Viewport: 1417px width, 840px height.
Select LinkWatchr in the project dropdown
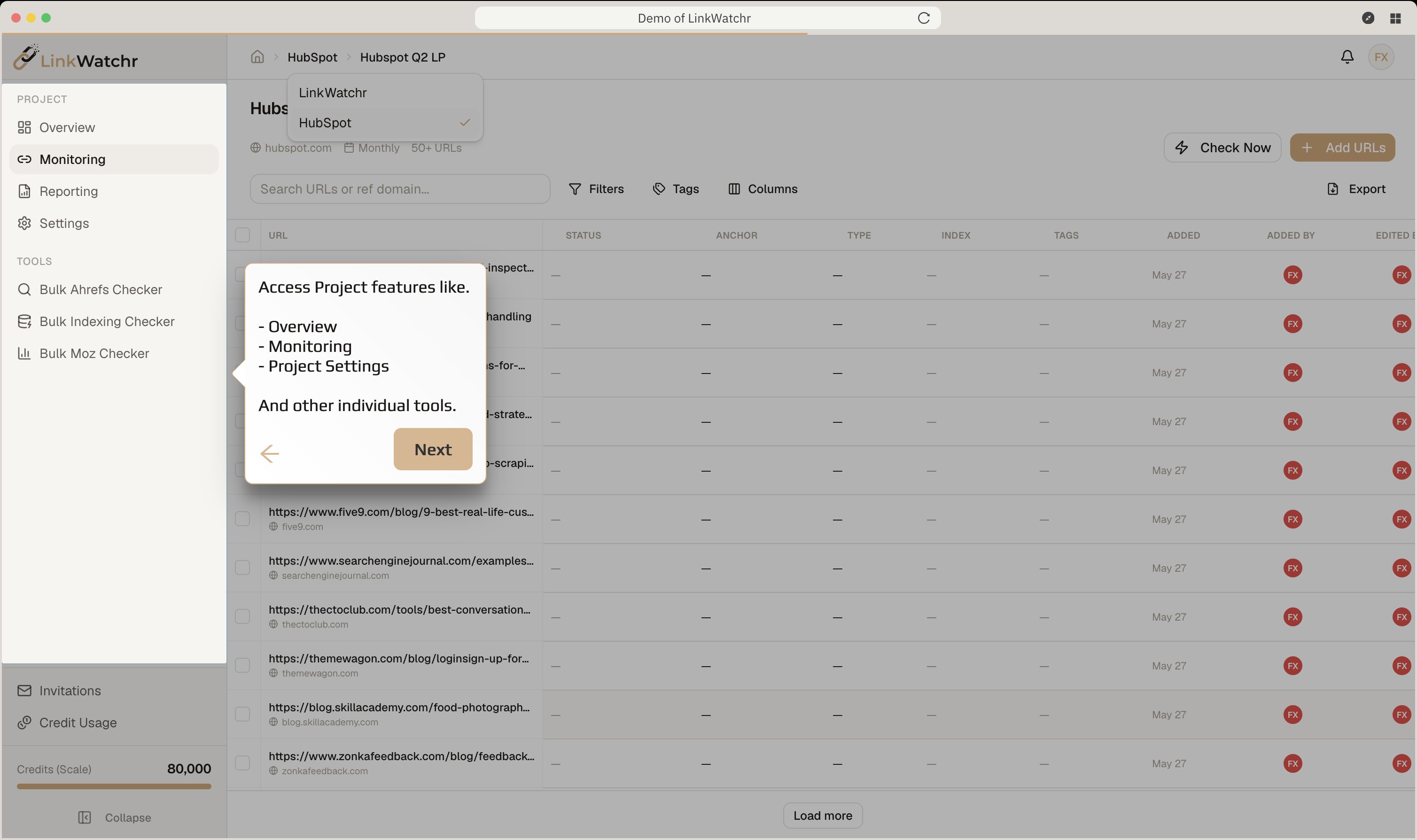(x=385, y=93)
